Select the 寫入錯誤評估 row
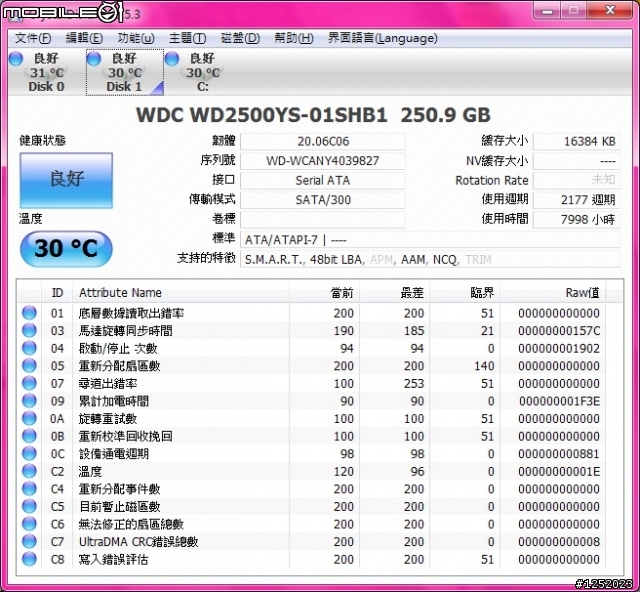The height and width of the screenshot is (592, 640). point(312,559)
